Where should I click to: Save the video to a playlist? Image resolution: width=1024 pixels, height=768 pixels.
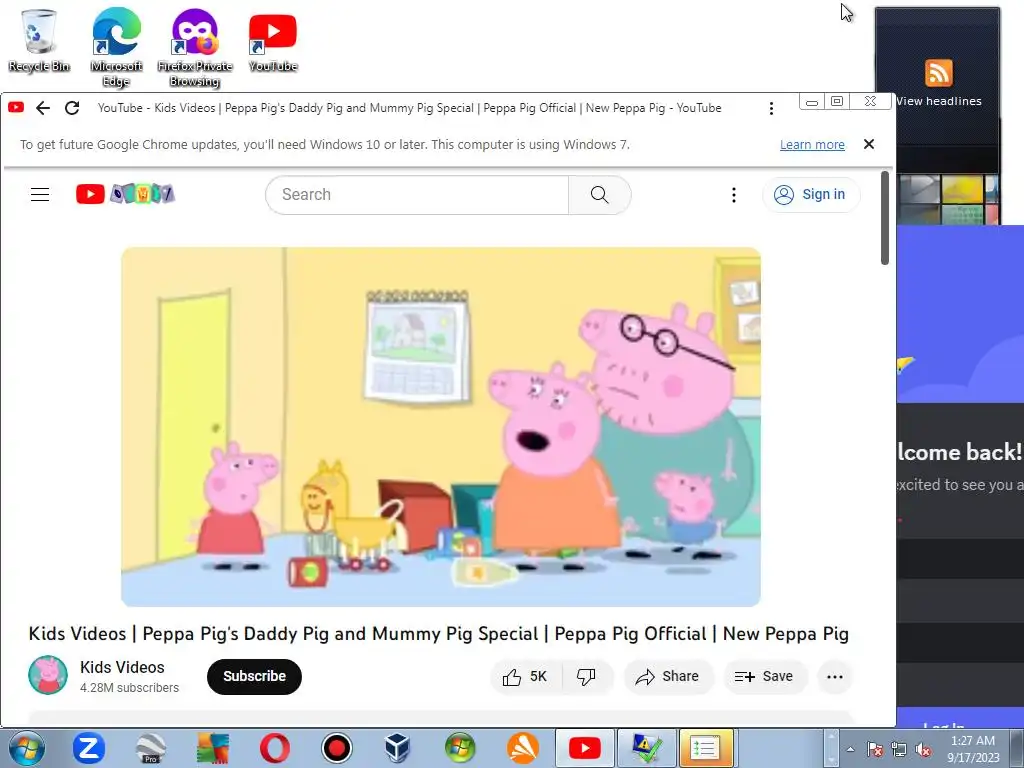tap(764, 677)
